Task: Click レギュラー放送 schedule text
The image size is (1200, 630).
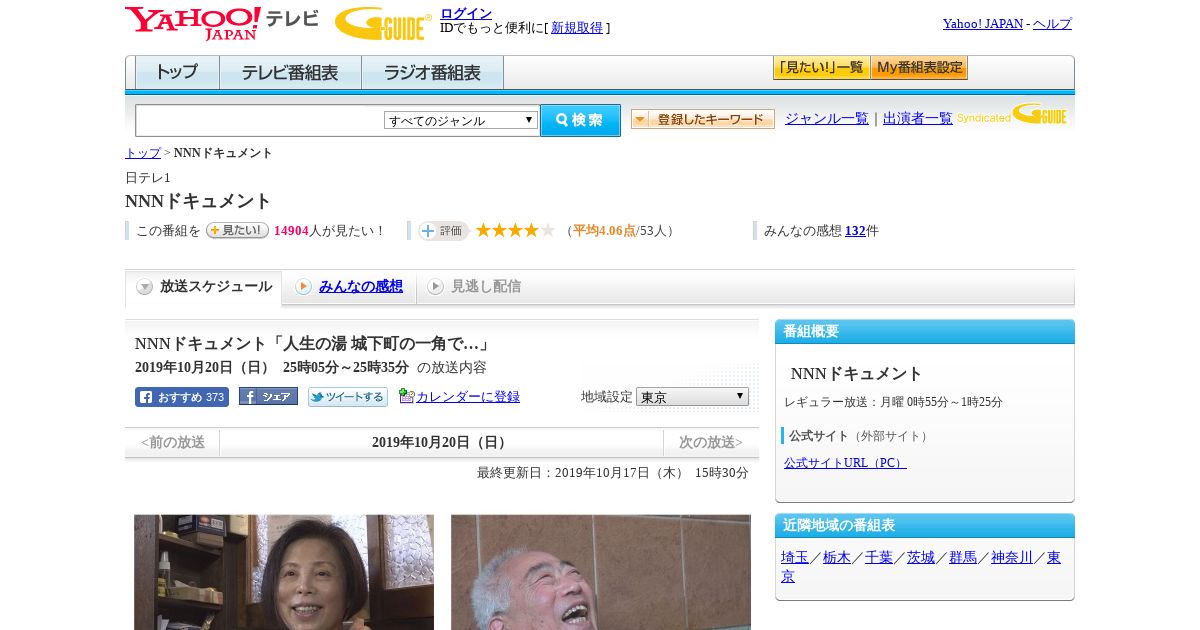Action: (x=893, y=402)
